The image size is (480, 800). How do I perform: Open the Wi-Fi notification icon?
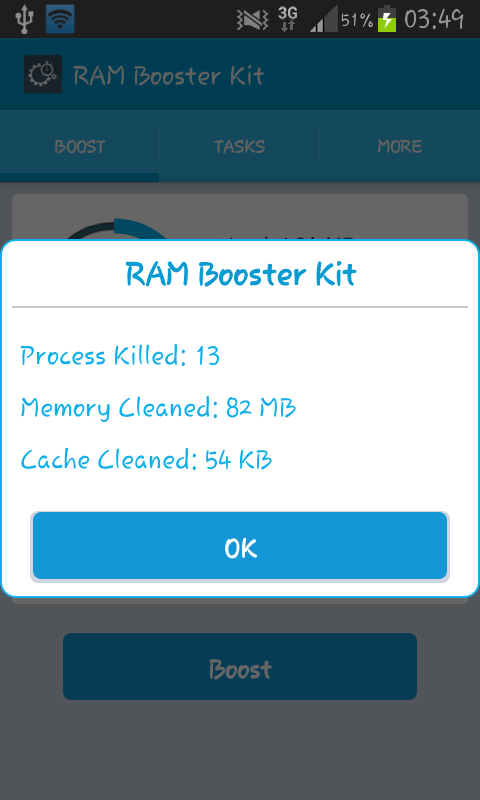click(60, 19)
